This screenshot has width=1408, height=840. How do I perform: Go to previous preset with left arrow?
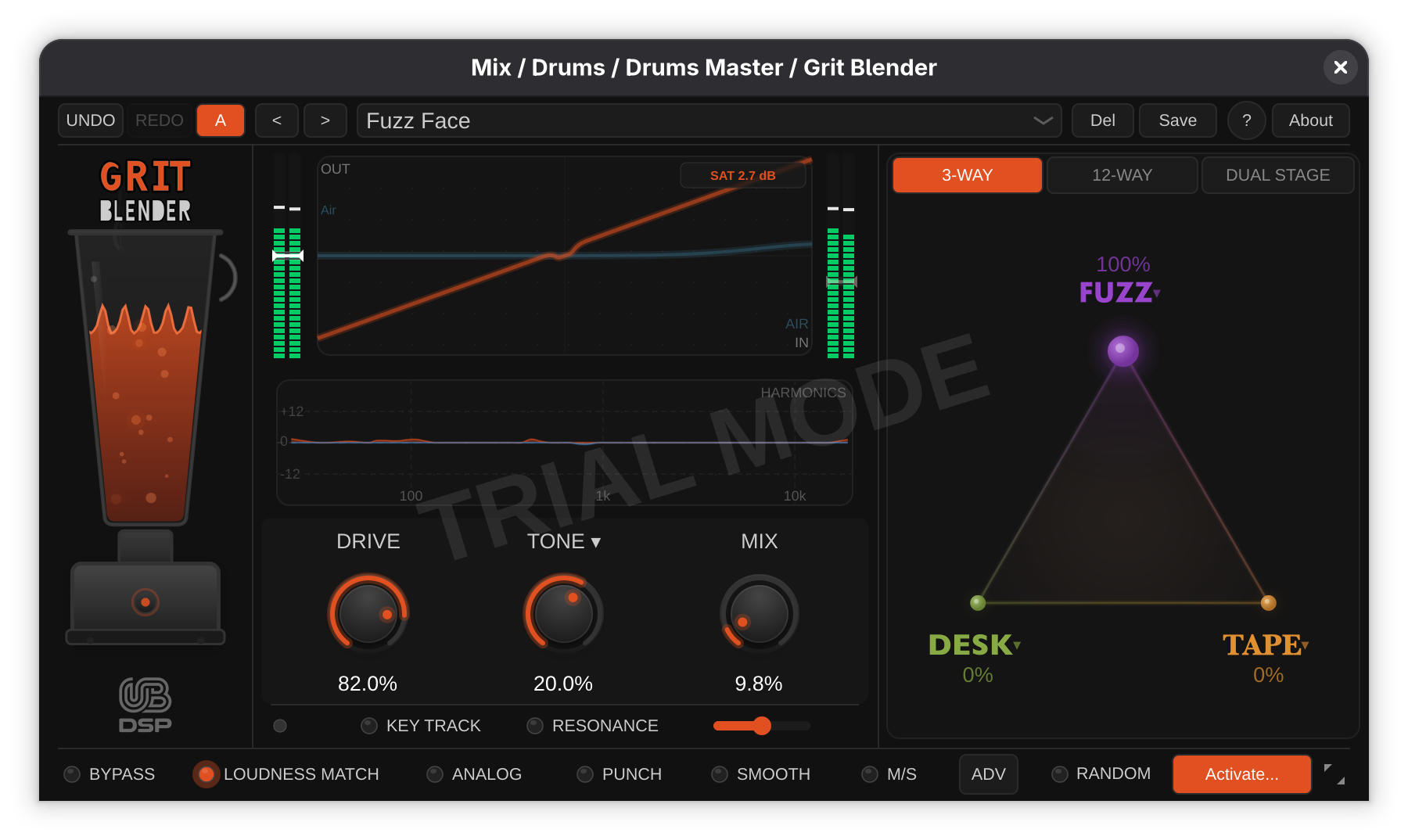tap(277, 120)
